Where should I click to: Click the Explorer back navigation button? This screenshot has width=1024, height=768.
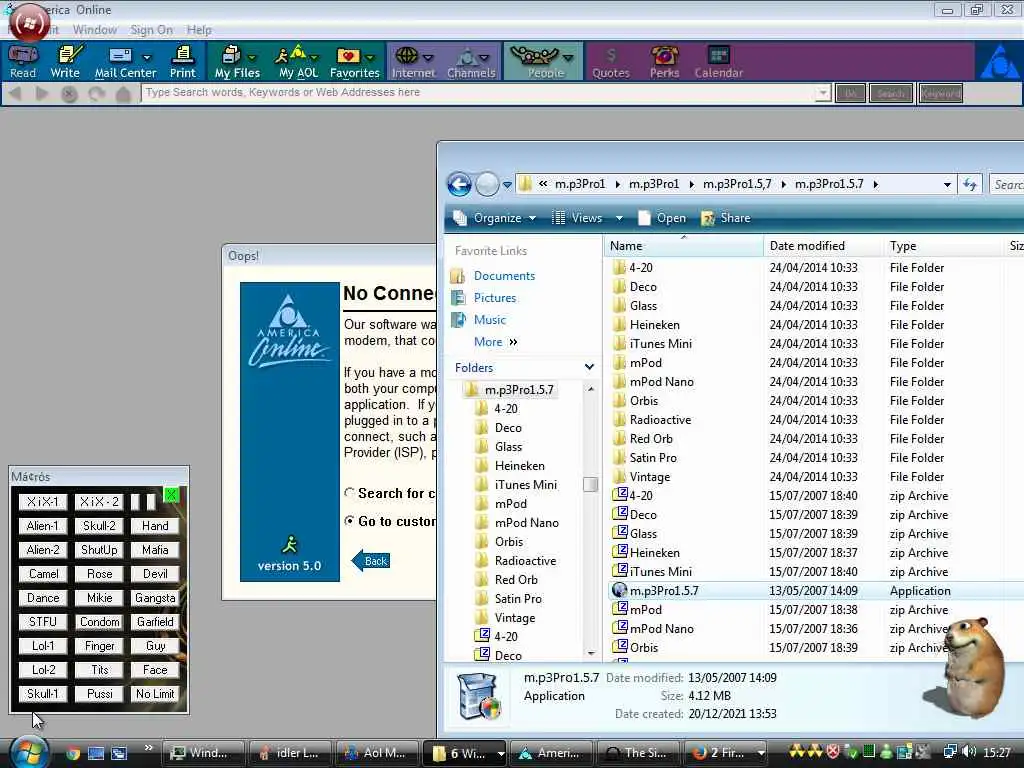460,185
